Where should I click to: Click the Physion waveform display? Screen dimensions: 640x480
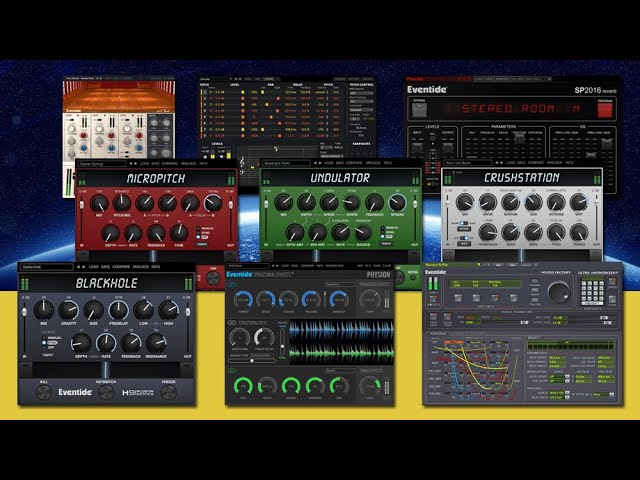[341, 342]
